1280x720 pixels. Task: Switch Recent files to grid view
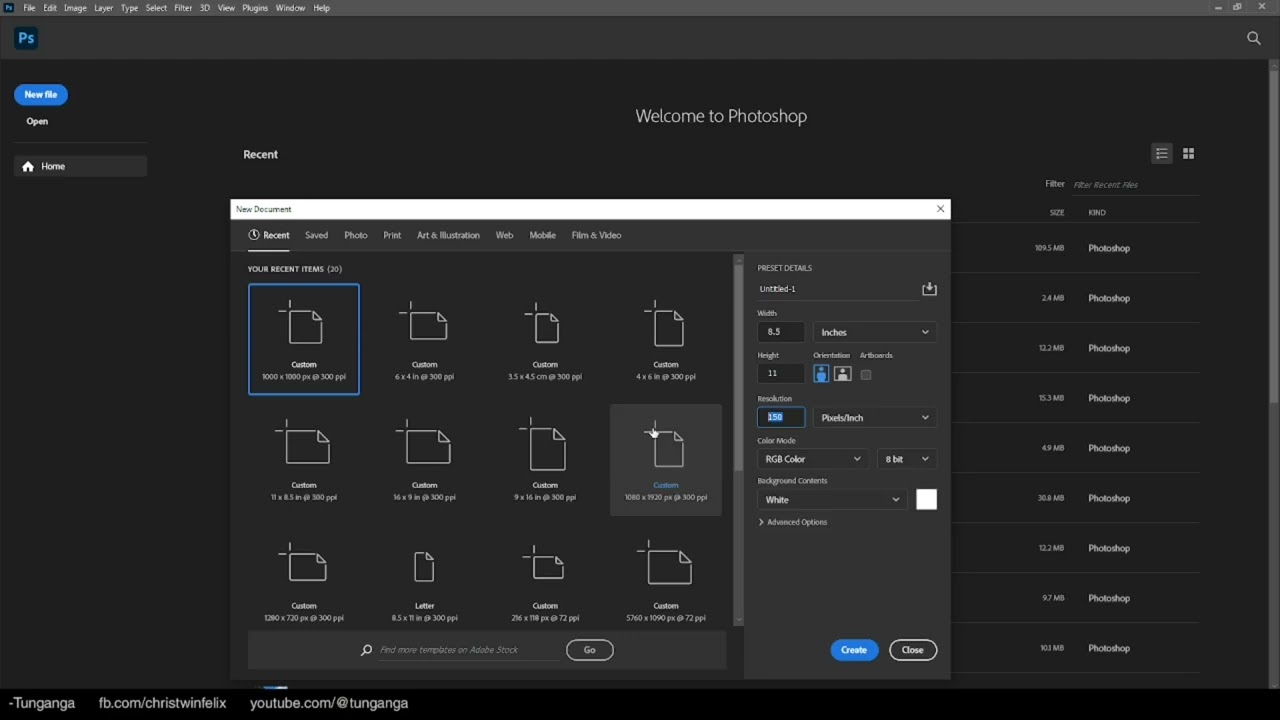coord(1188,153)
